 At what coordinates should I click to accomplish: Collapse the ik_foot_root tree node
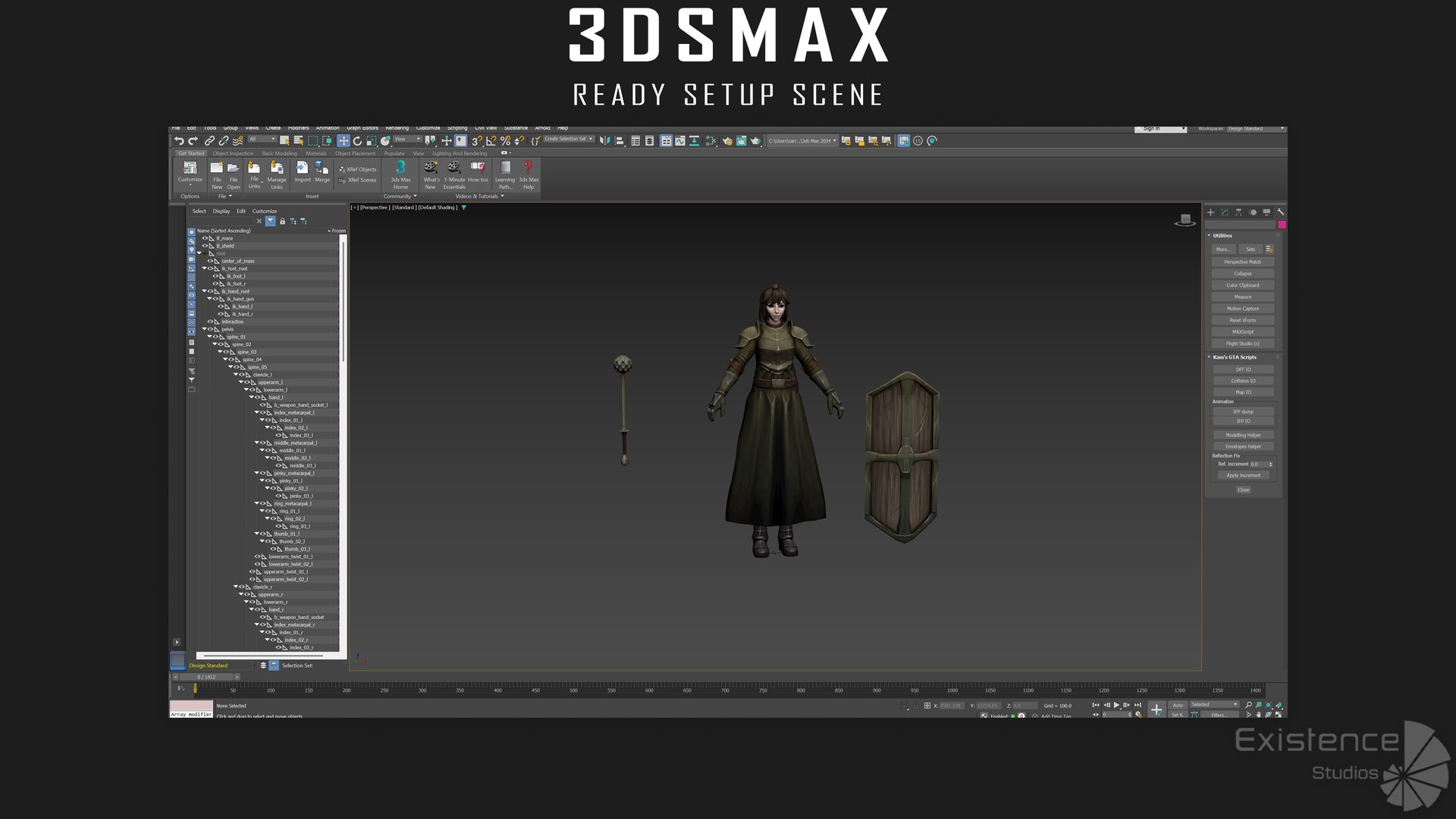205,268
